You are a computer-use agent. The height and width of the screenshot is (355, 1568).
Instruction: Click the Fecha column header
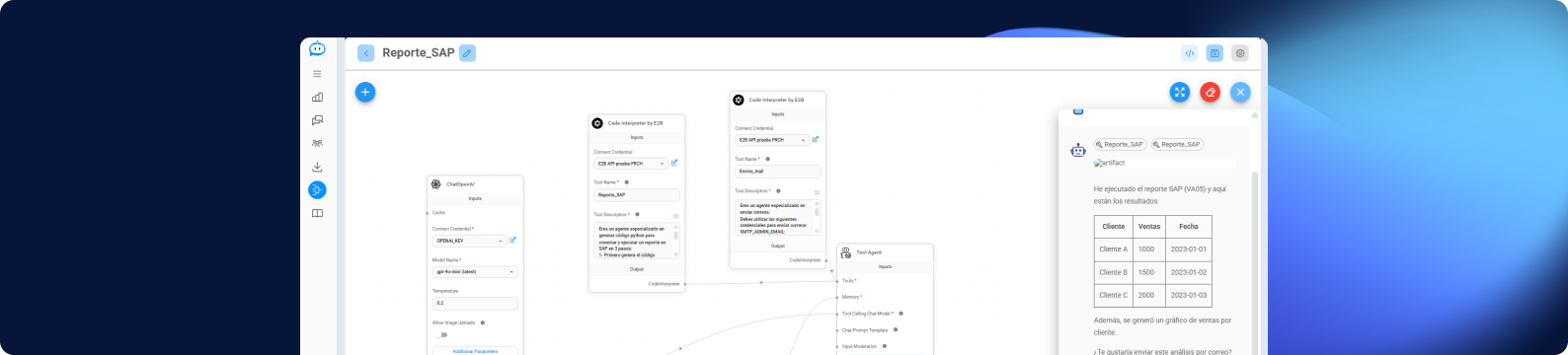1189,227
